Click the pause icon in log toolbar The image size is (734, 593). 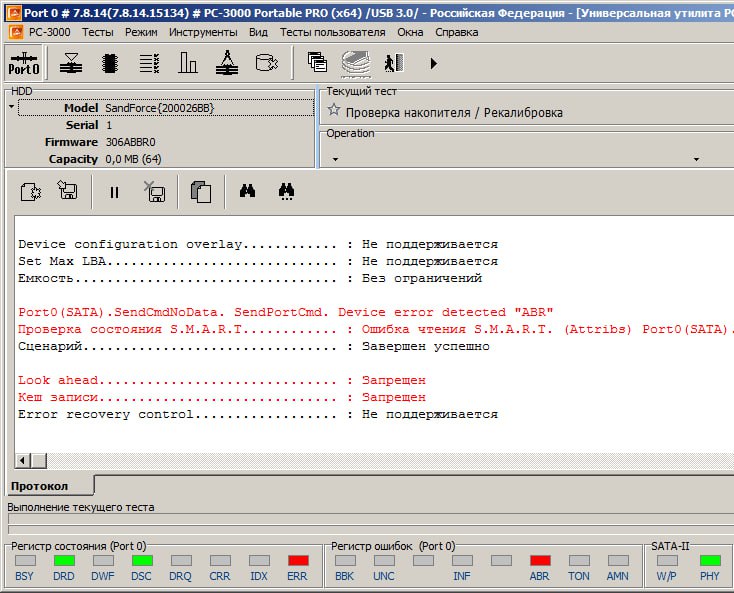[114, 192]
